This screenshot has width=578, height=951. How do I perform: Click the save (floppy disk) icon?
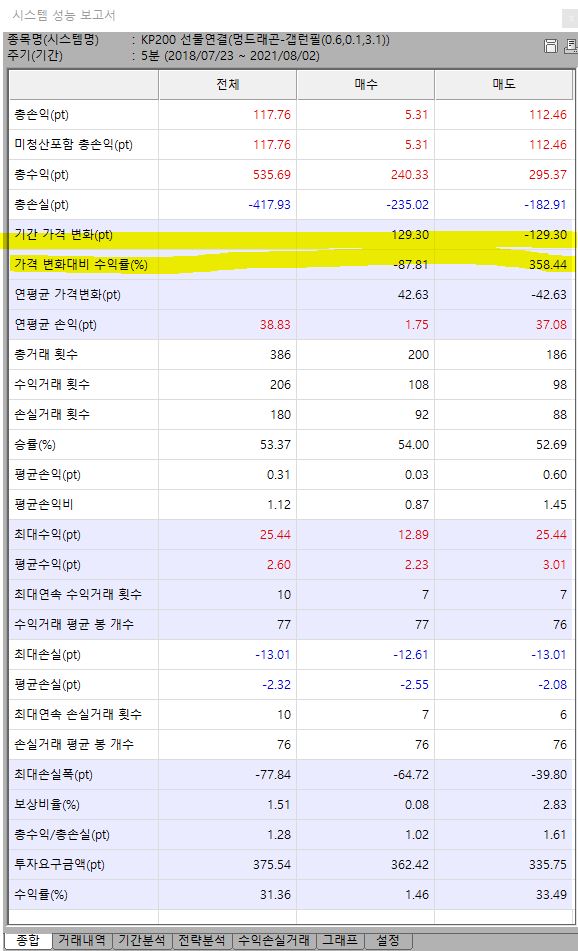tap(551, 46)
